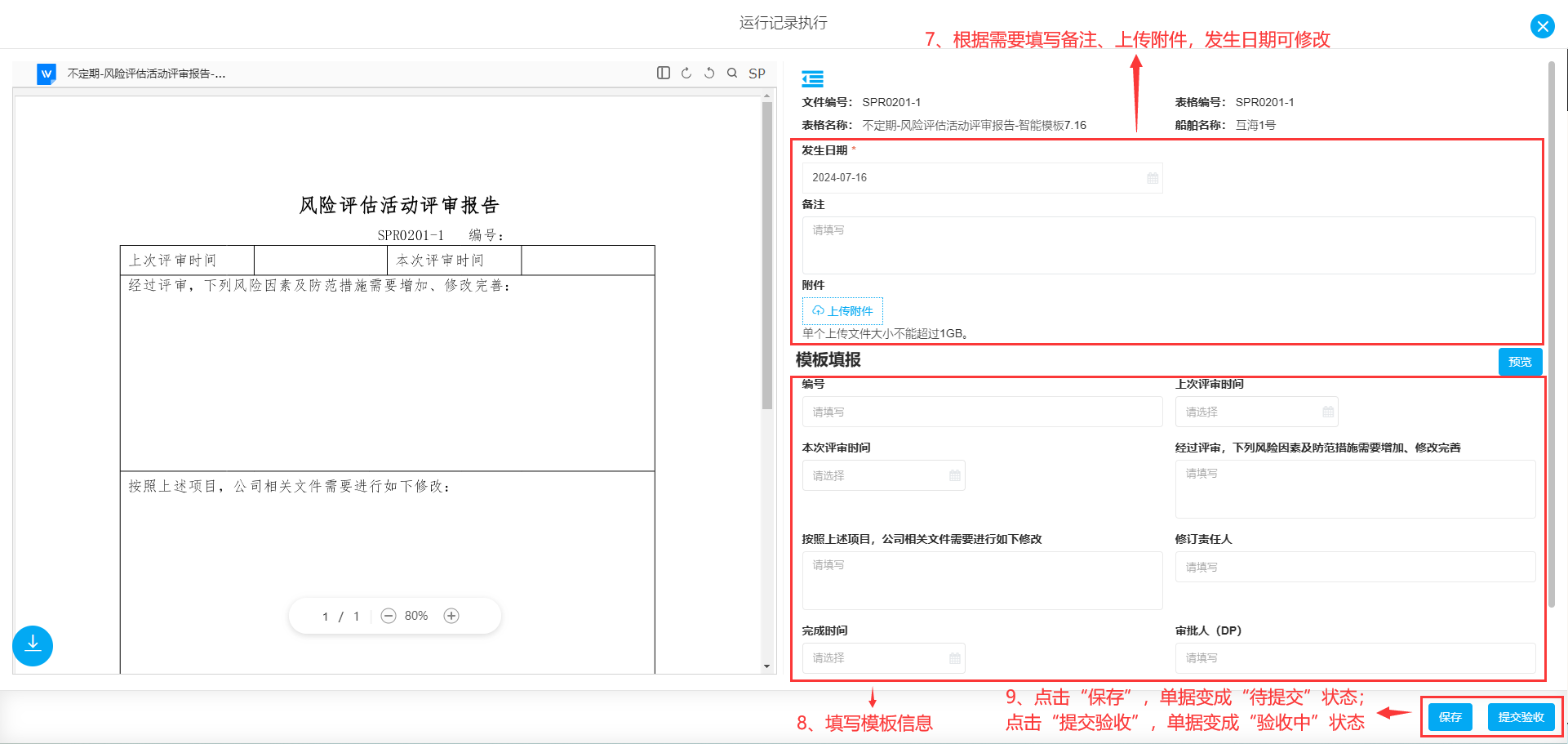Viewport: 1568px width, 744px height.
Task: Click the 上次评审时间 table cell in document
Action: (187, 261)
